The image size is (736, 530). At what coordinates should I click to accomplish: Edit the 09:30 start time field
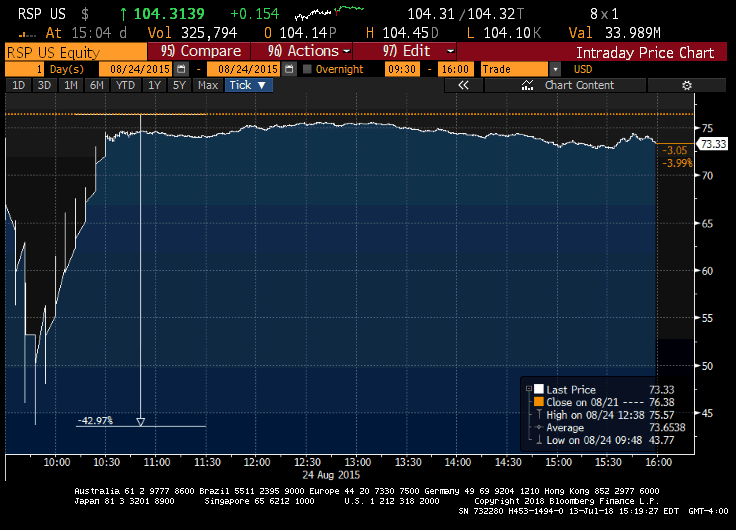(402, 69)
